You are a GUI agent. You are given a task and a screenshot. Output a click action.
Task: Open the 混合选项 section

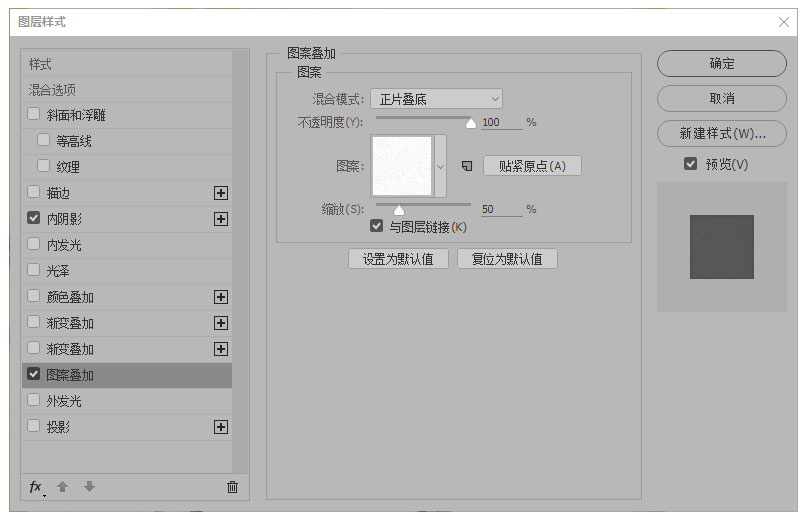(127, 90)
